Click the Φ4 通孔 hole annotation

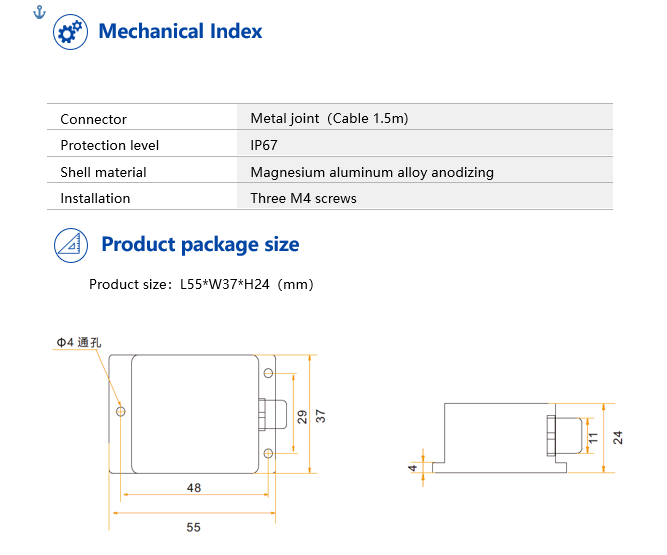click(78, 343)
